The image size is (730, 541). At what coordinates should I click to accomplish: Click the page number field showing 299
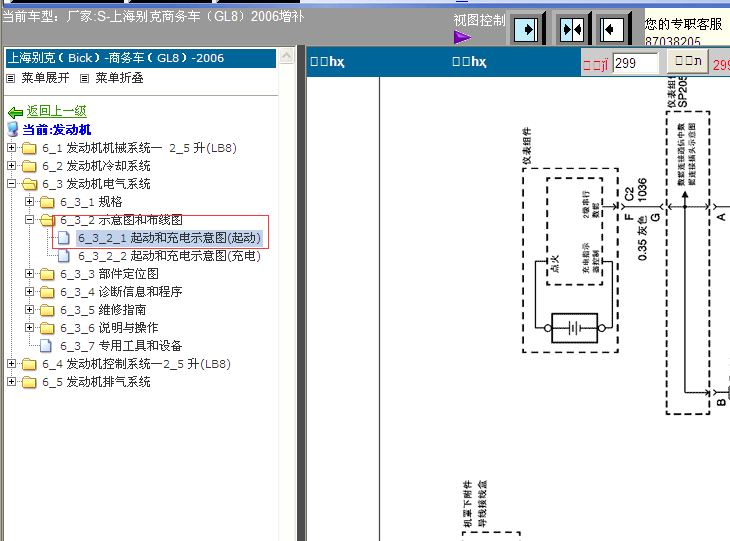pyautogui.click(x=635, y=63)
